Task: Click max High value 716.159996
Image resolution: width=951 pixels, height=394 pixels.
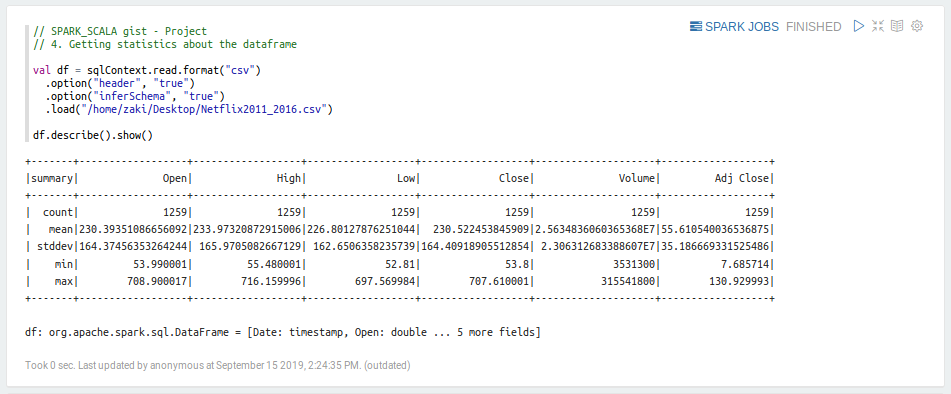Action: tap(271, 281)
